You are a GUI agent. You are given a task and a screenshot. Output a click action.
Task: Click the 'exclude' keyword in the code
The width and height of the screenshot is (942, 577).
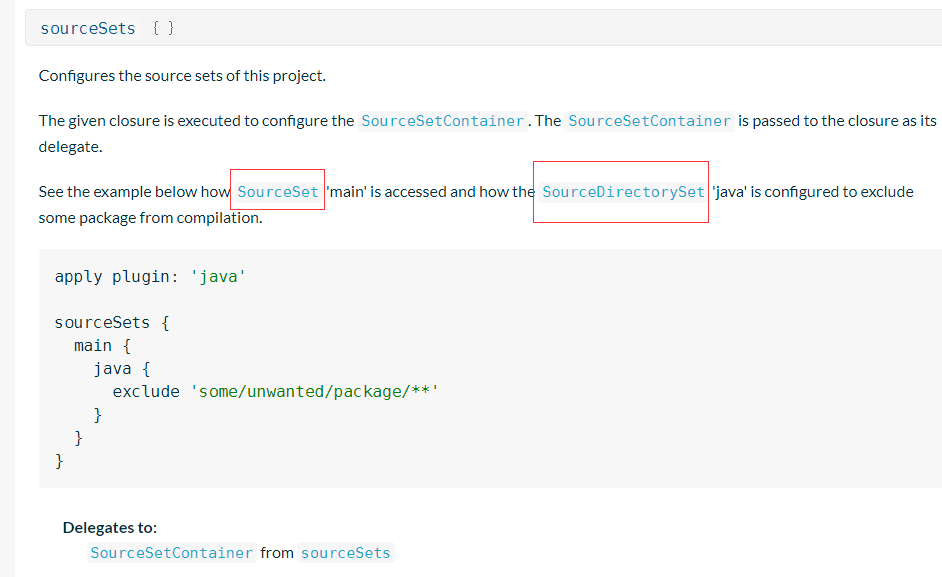[x=146, y=391]
